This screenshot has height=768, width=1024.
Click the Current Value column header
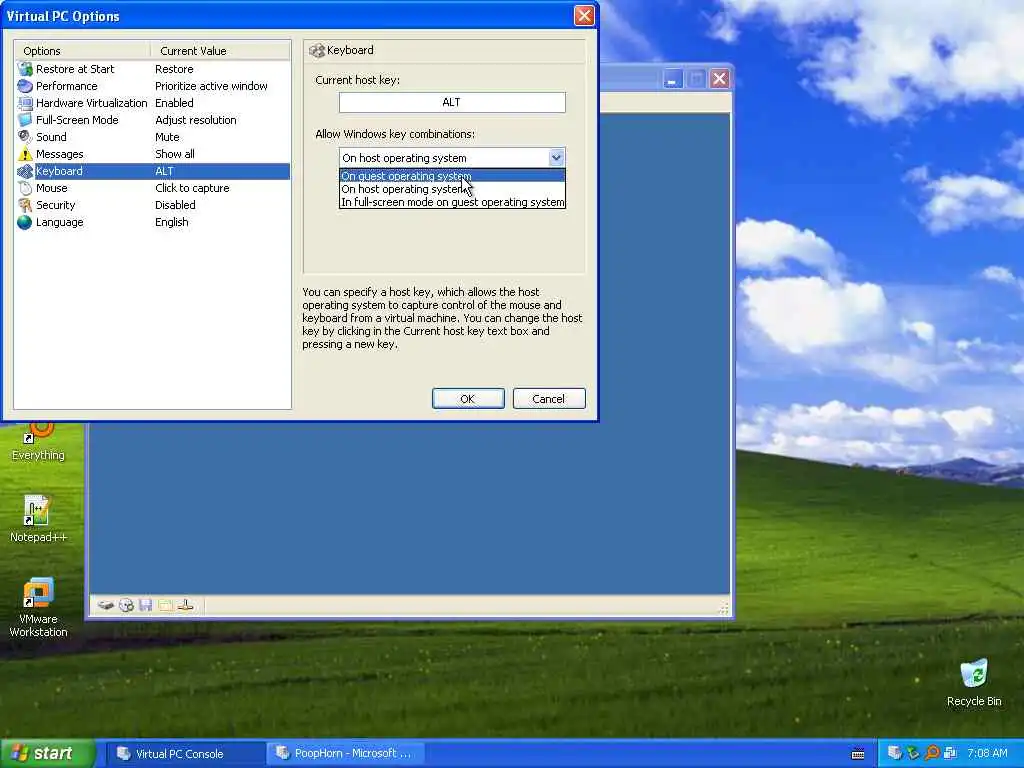point(221,51)
